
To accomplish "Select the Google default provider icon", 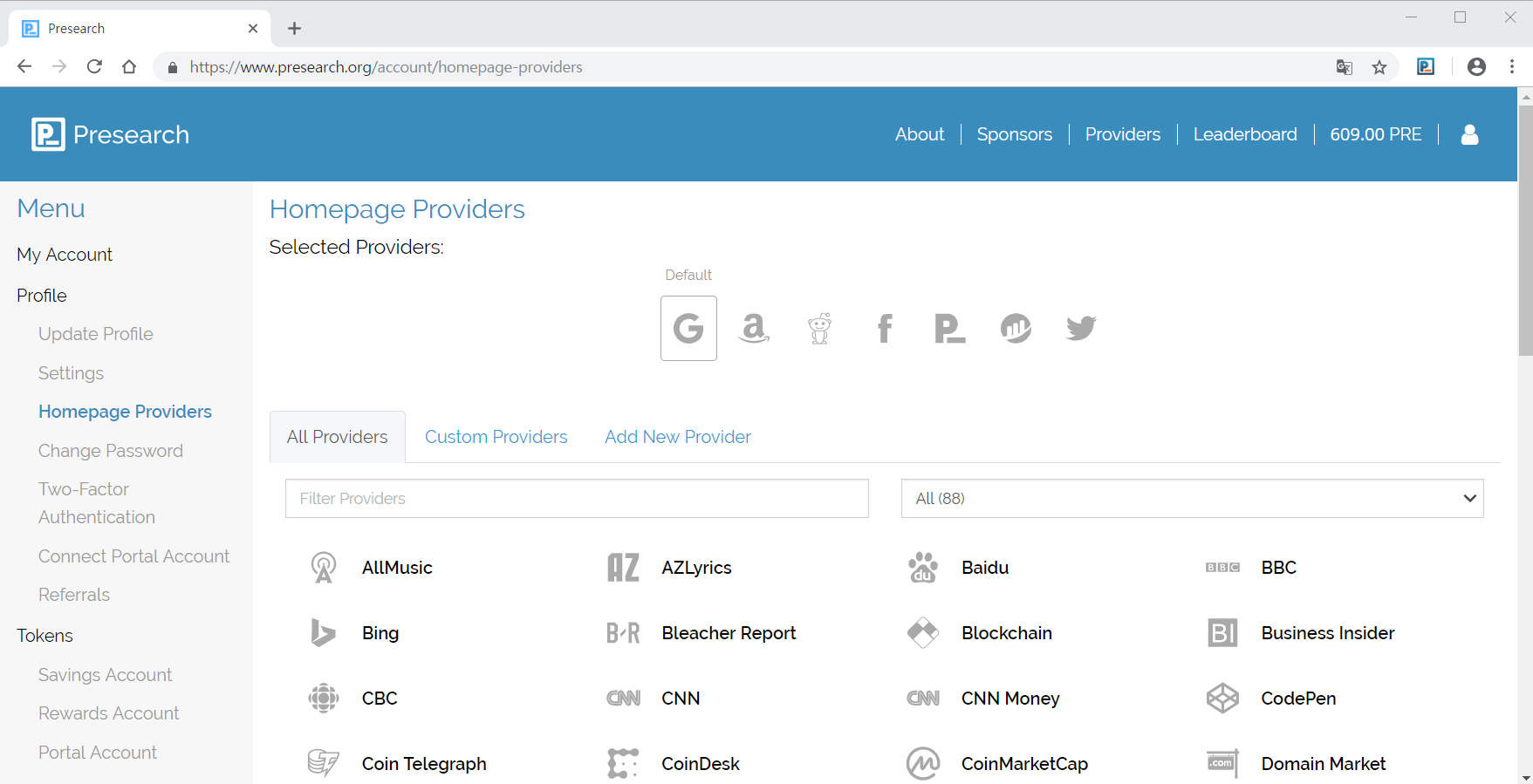I will (688, 328).
